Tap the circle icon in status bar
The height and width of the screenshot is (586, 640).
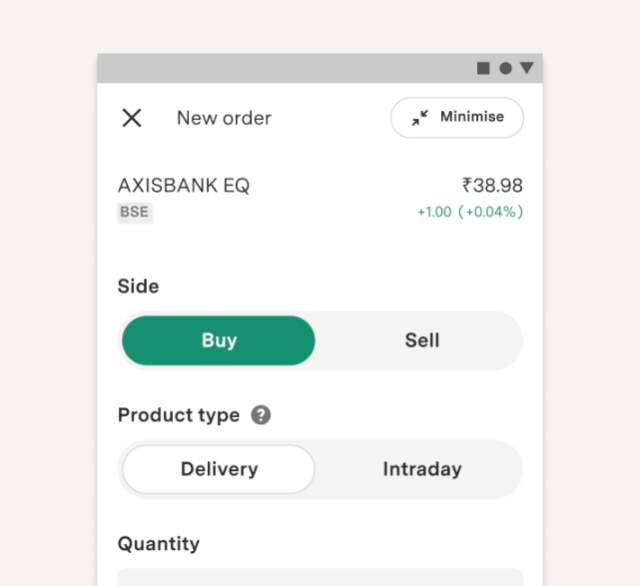point(505,68)
